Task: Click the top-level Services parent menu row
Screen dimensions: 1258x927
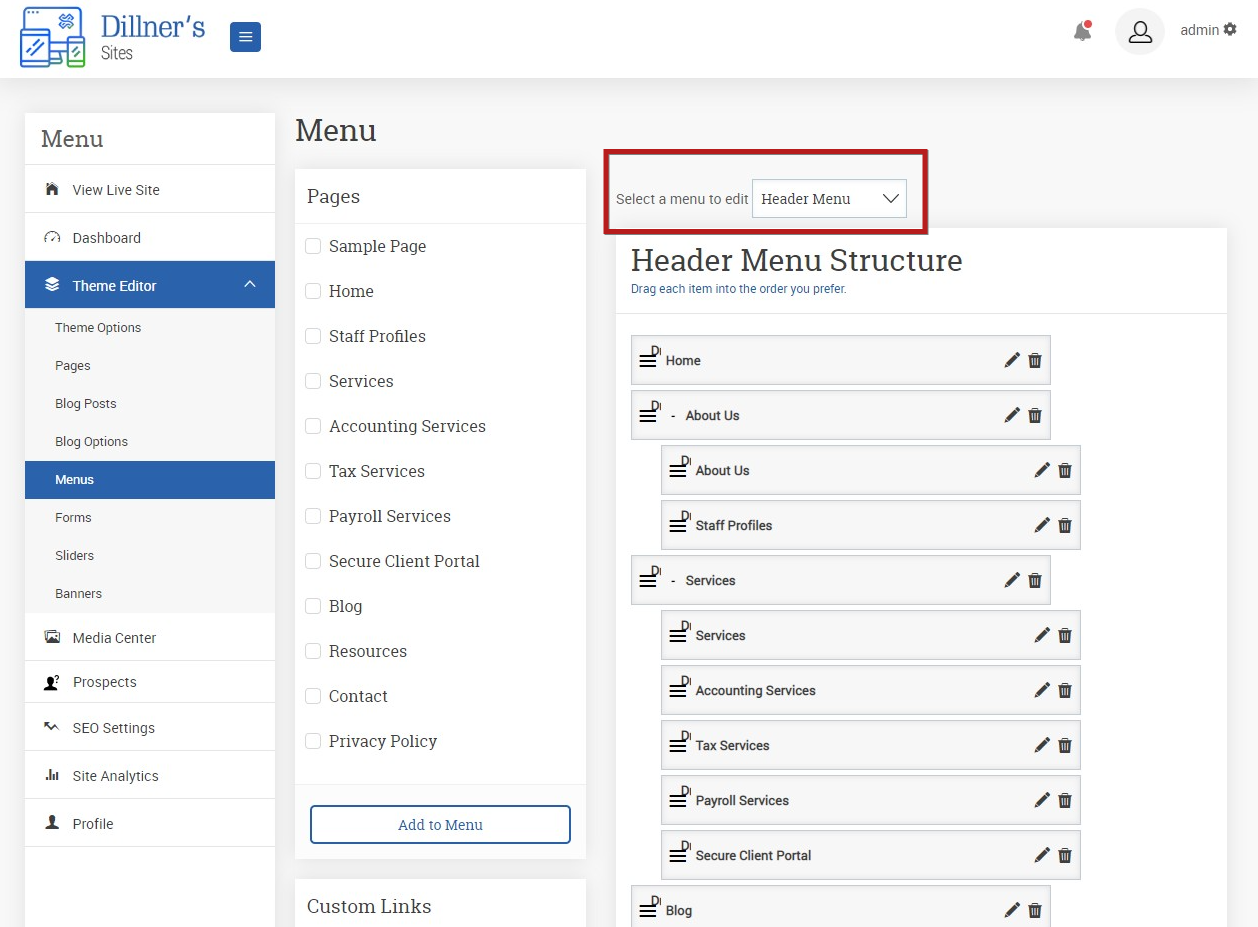Action: click(x=840, y=580)
